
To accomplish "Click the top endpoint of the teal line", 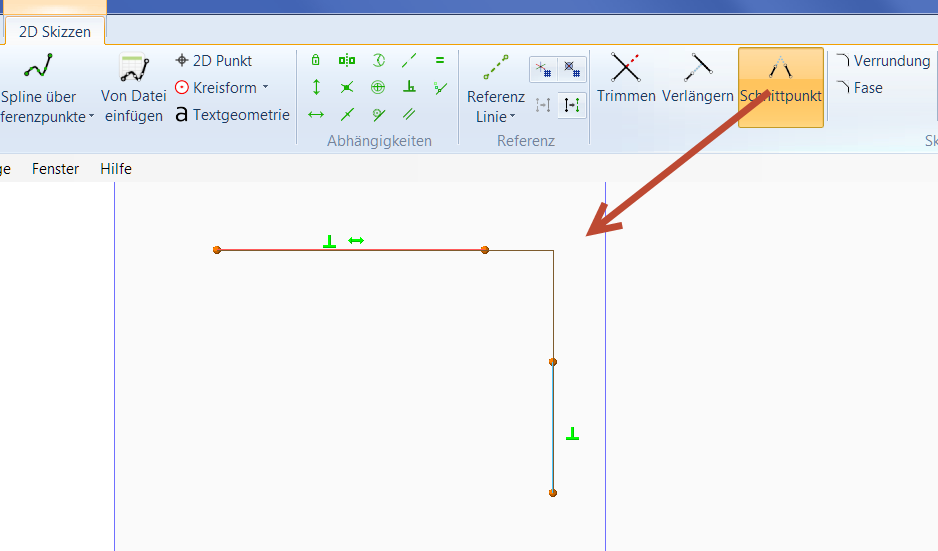I will pos(553,362).
